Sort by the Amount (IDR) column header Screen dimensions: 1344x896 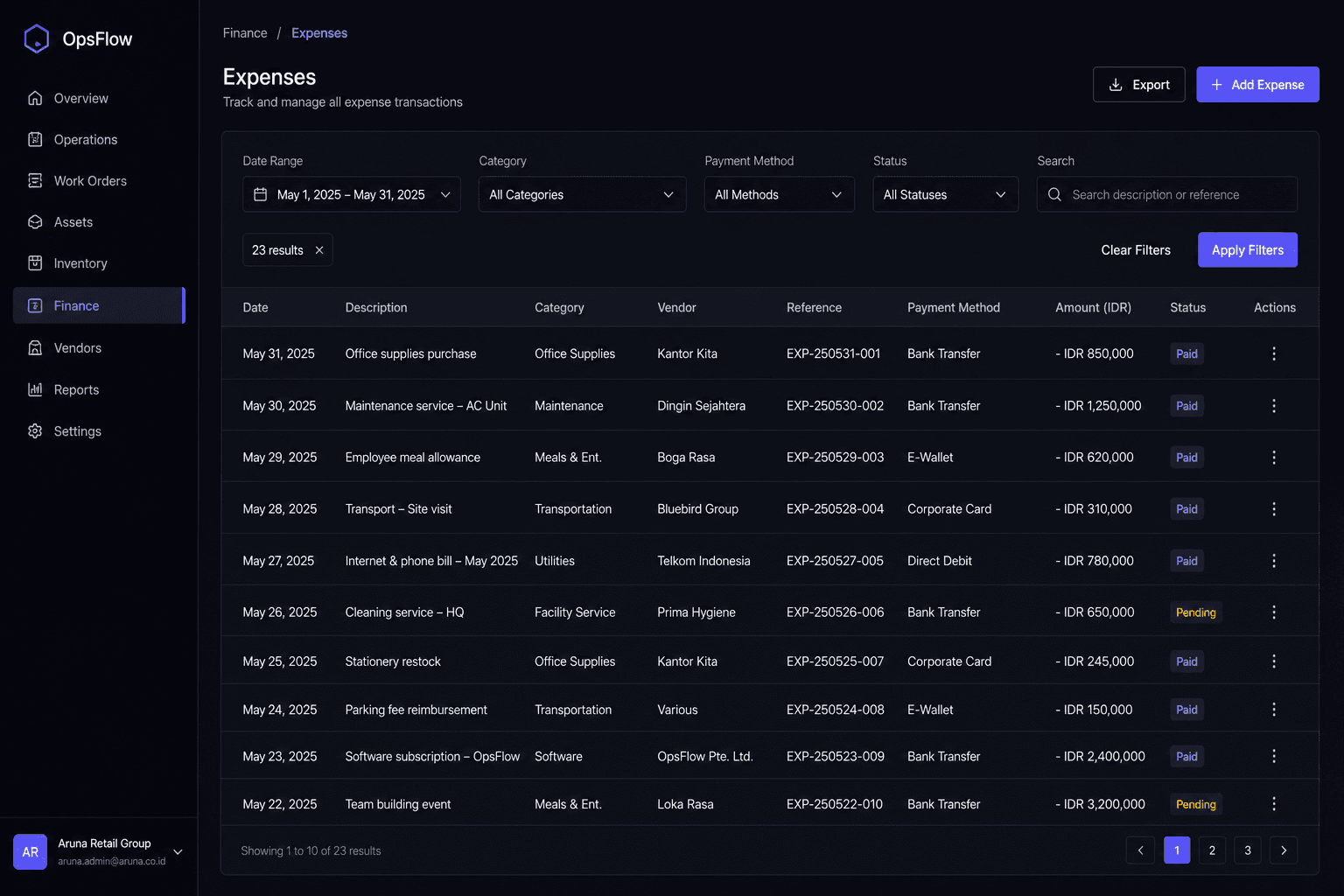point(1093,307)
